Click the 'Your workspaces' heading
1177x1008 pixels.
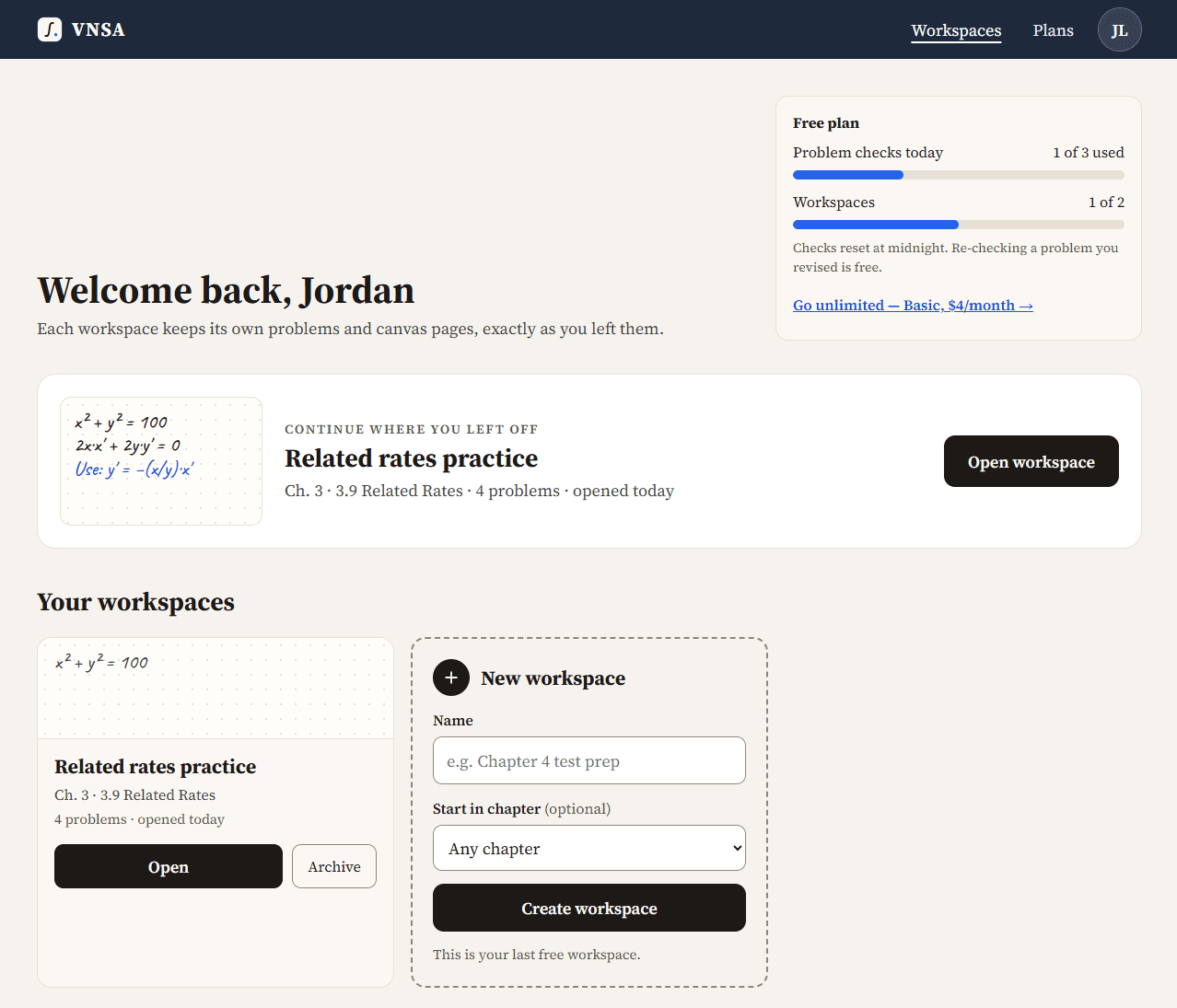(135, 602)
